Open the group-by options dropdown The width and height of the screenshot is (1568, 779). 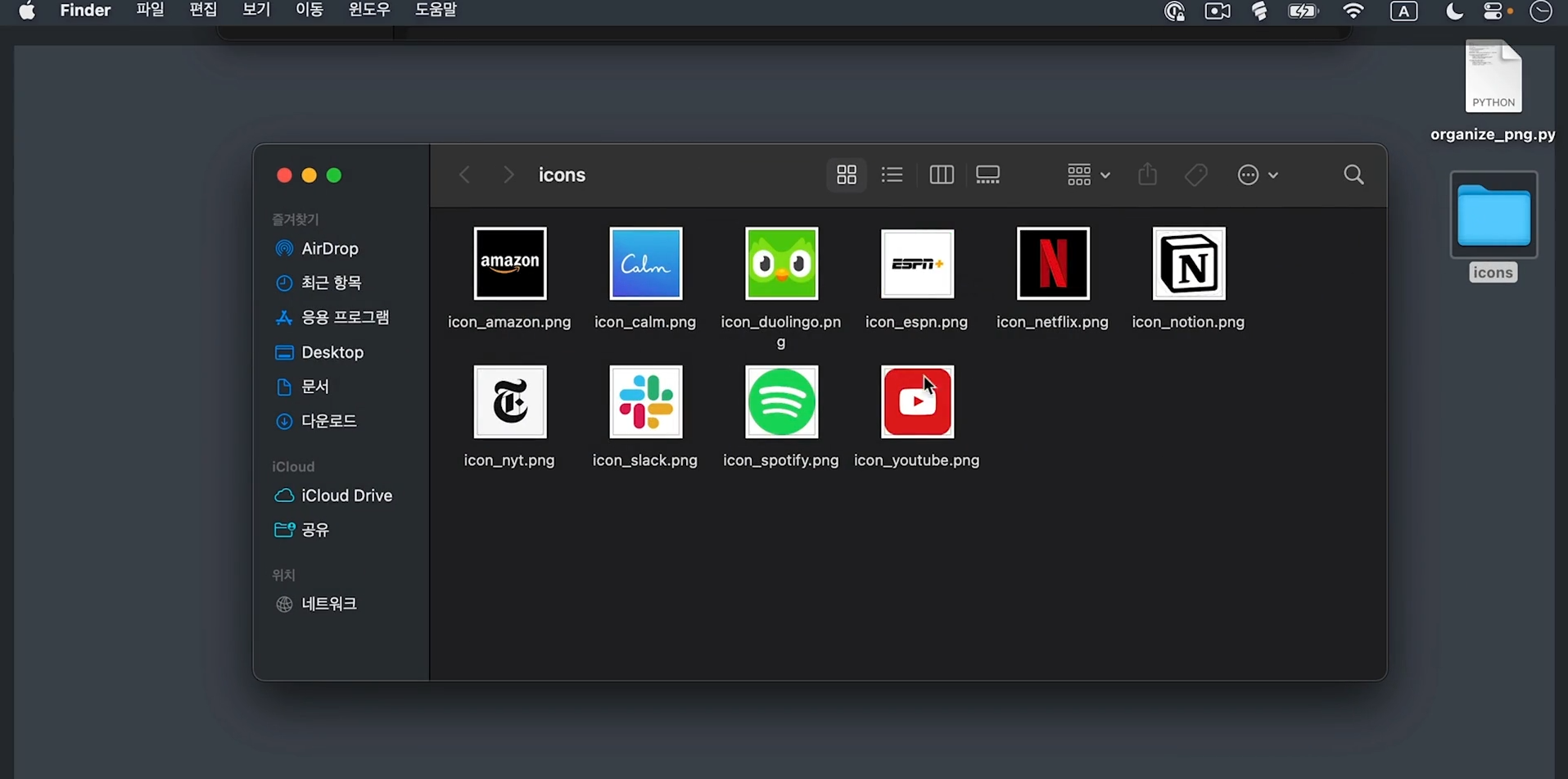click(1088, 174)
